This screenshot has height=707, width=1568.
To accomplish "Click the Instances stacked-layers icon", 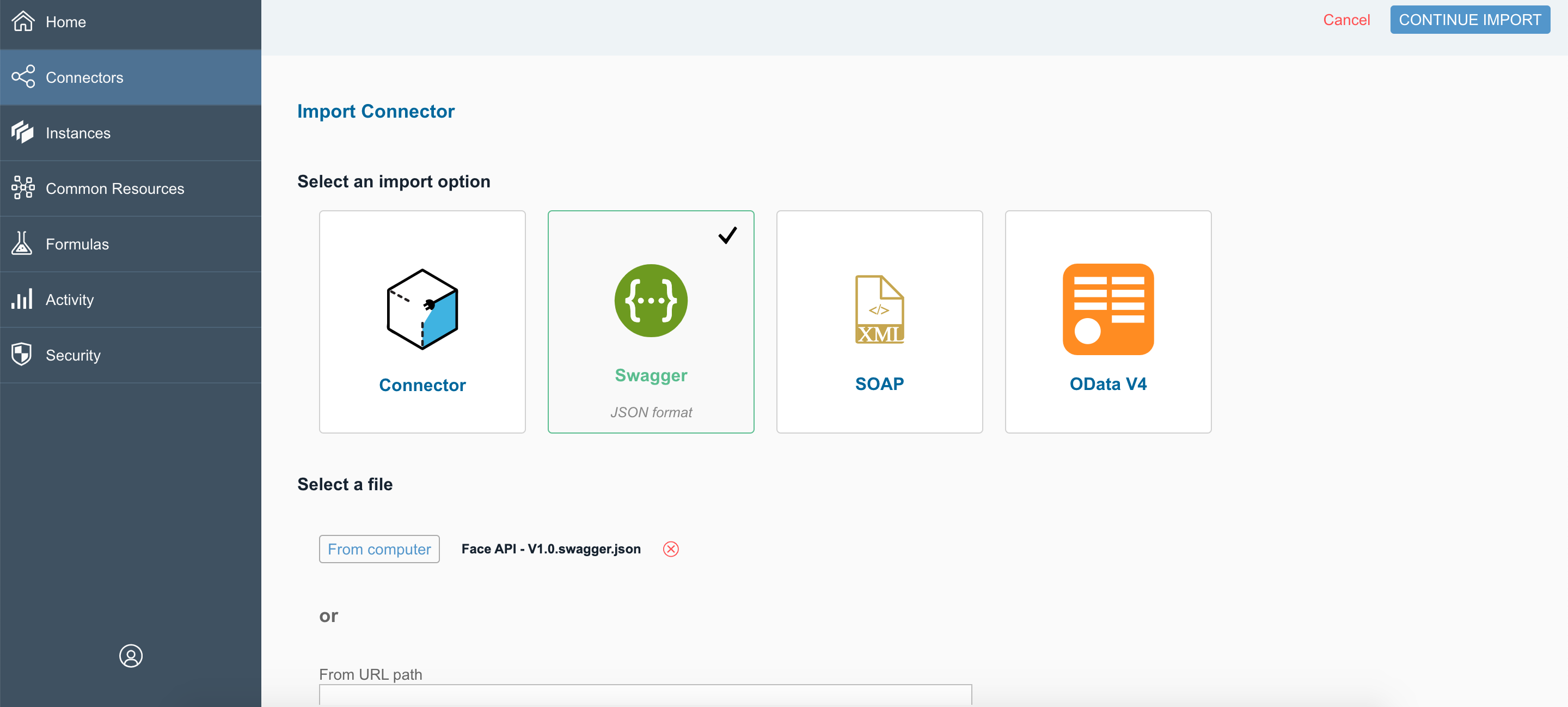I will 22,132.
